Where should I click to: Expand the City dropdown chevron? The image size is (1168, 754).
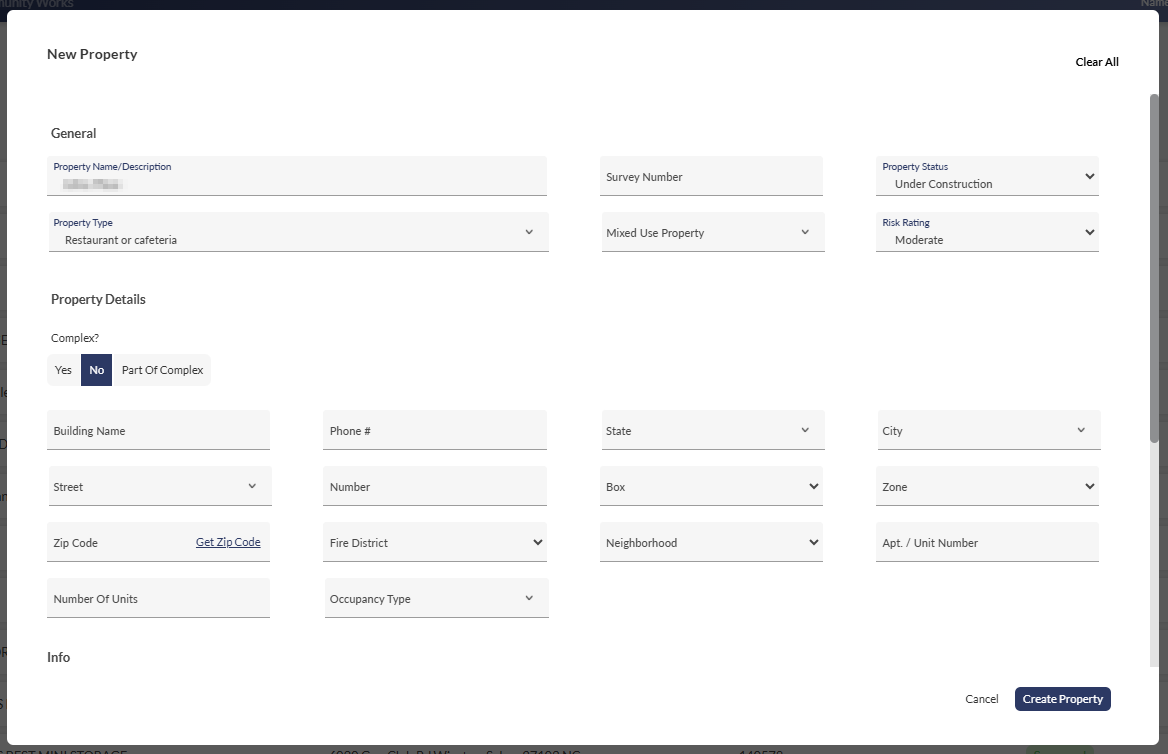coord(1081,431)
